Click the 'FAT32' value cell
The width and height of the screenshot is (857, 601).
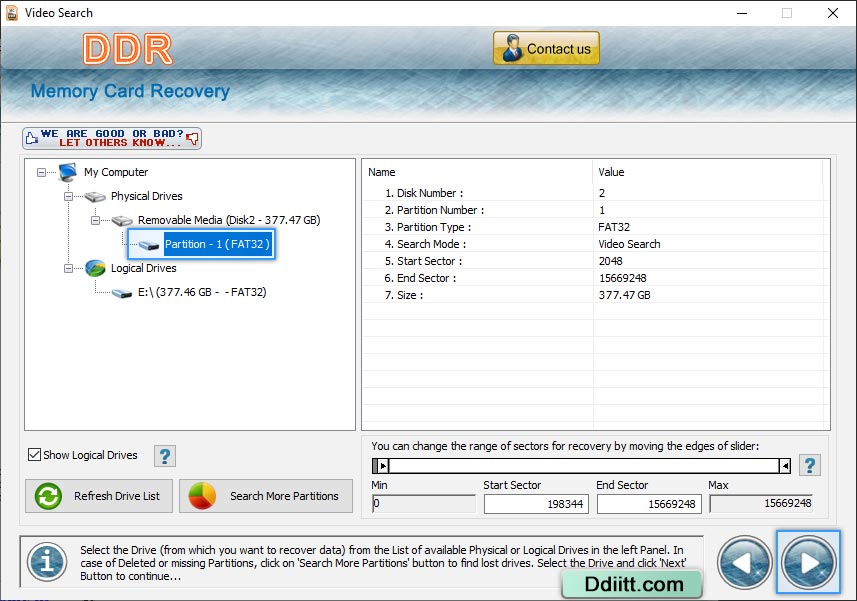pos(614,227)
